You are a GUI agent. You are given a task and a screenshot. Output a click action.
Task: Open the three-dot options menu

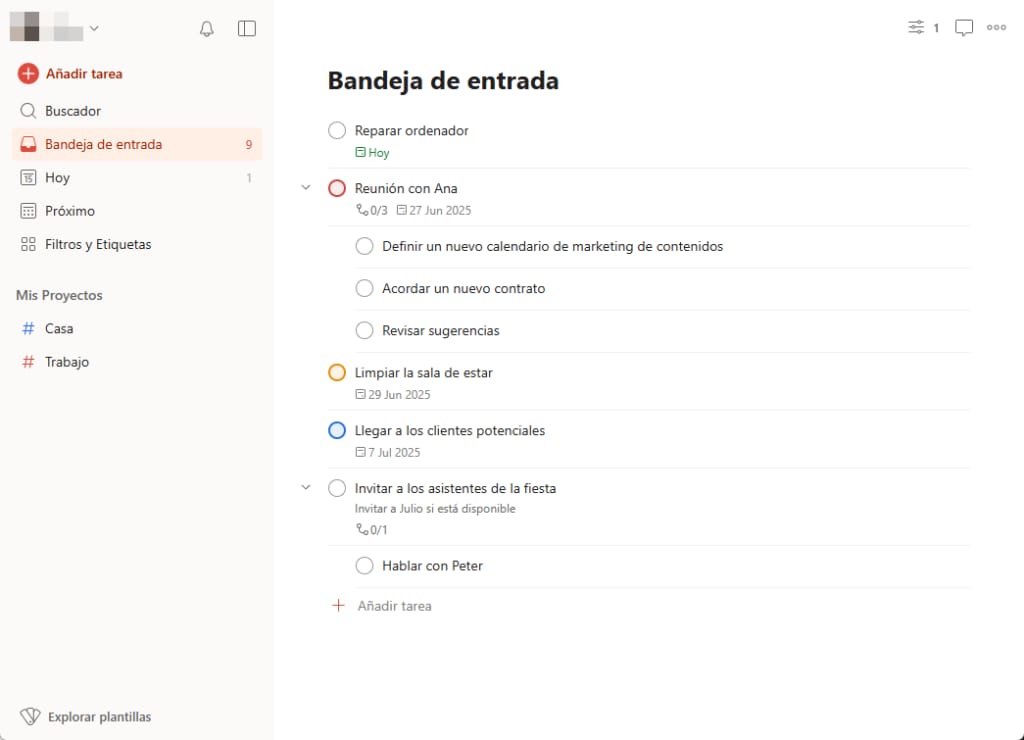996,27
